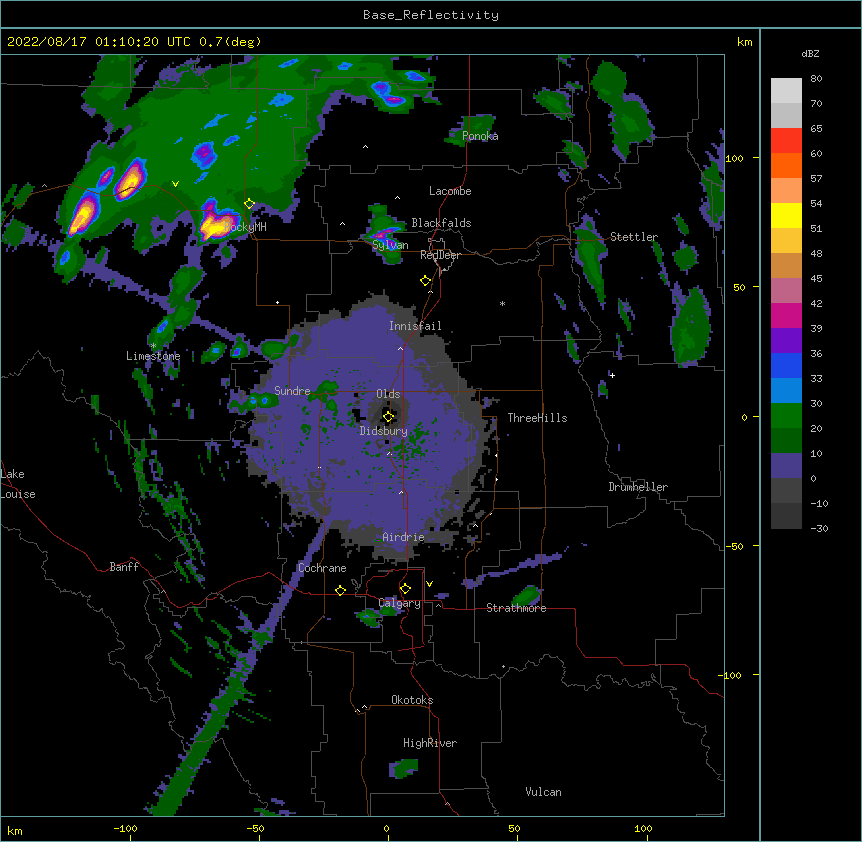This screenshot has height=842, width=862.
Task: Select the dark orange swatch below 65 in the legend
Action: pyautogui.click(x=786, y=165)
